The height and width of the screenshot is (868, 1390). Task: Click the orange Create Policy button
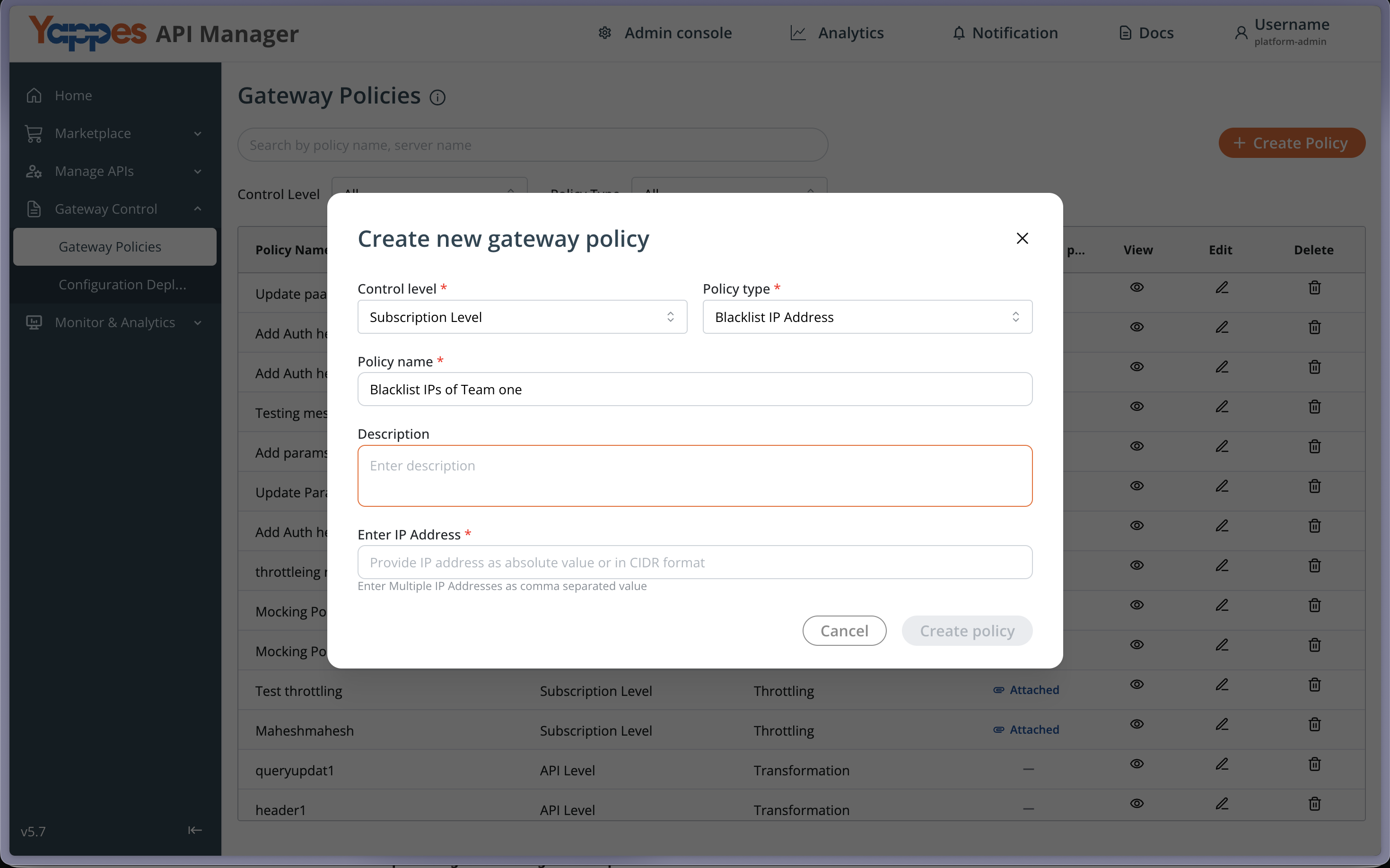point(1292,142)
